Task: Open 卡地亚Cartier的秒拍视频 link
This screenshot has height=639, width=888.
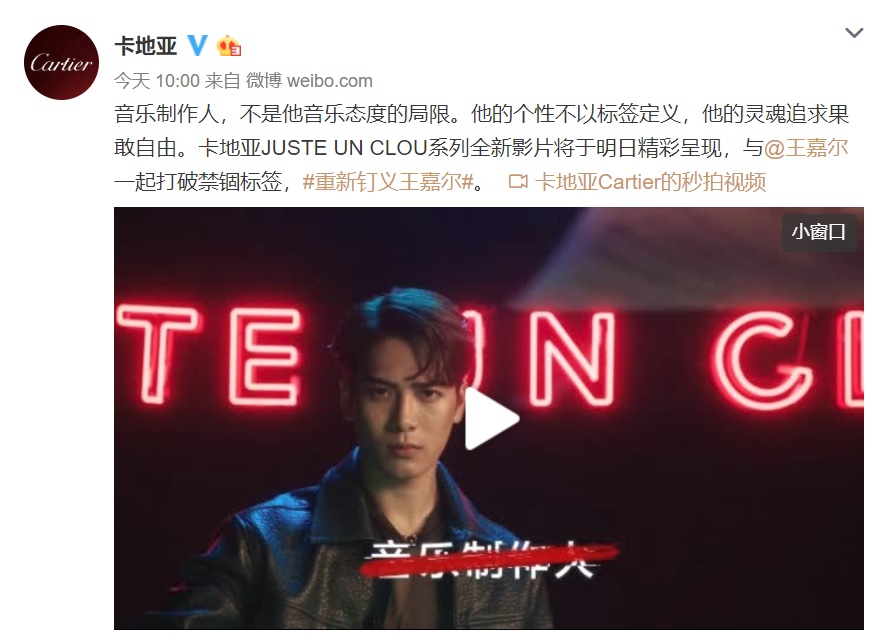Action: [x=650, y=182]
